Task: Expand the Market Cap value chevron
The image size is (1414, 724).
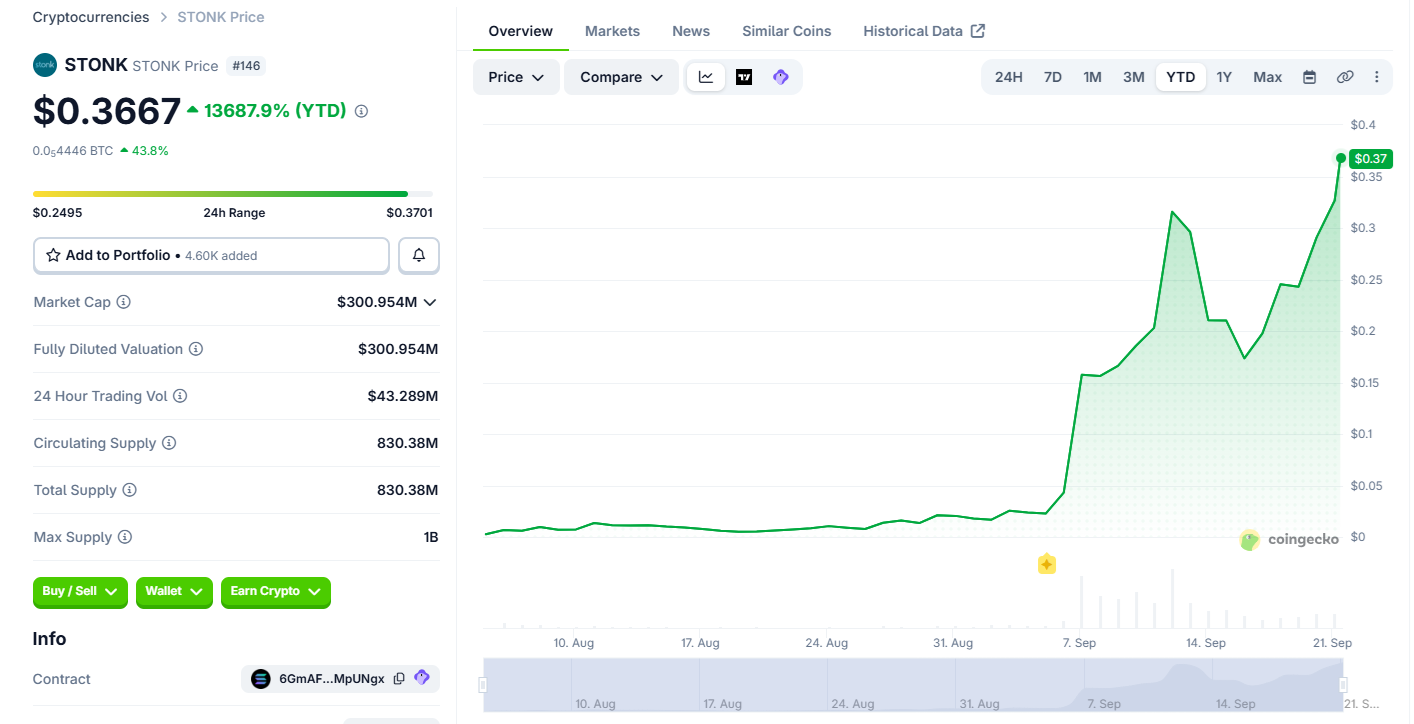Action: pyautogui.click(x=430, y=302)
